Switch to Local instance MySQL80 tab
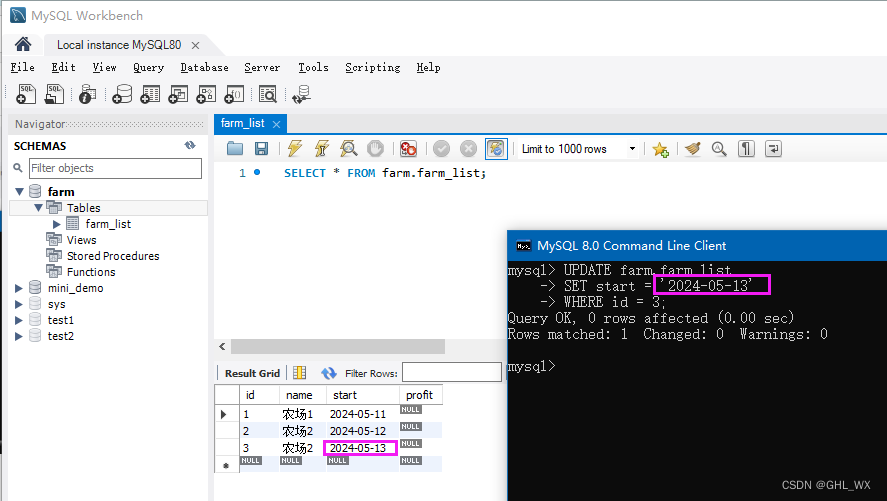This screenshot has width=887, height=501. click(119, 45)
